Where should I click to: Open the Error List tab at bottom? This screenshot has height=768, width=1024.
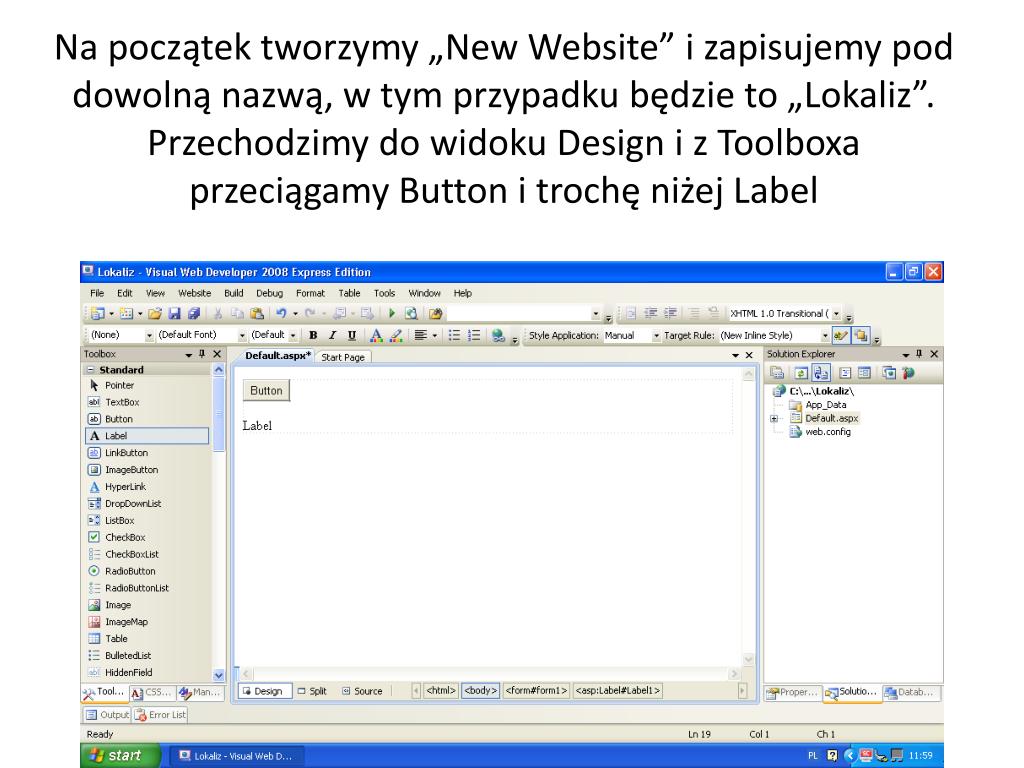tap(161, 715)
